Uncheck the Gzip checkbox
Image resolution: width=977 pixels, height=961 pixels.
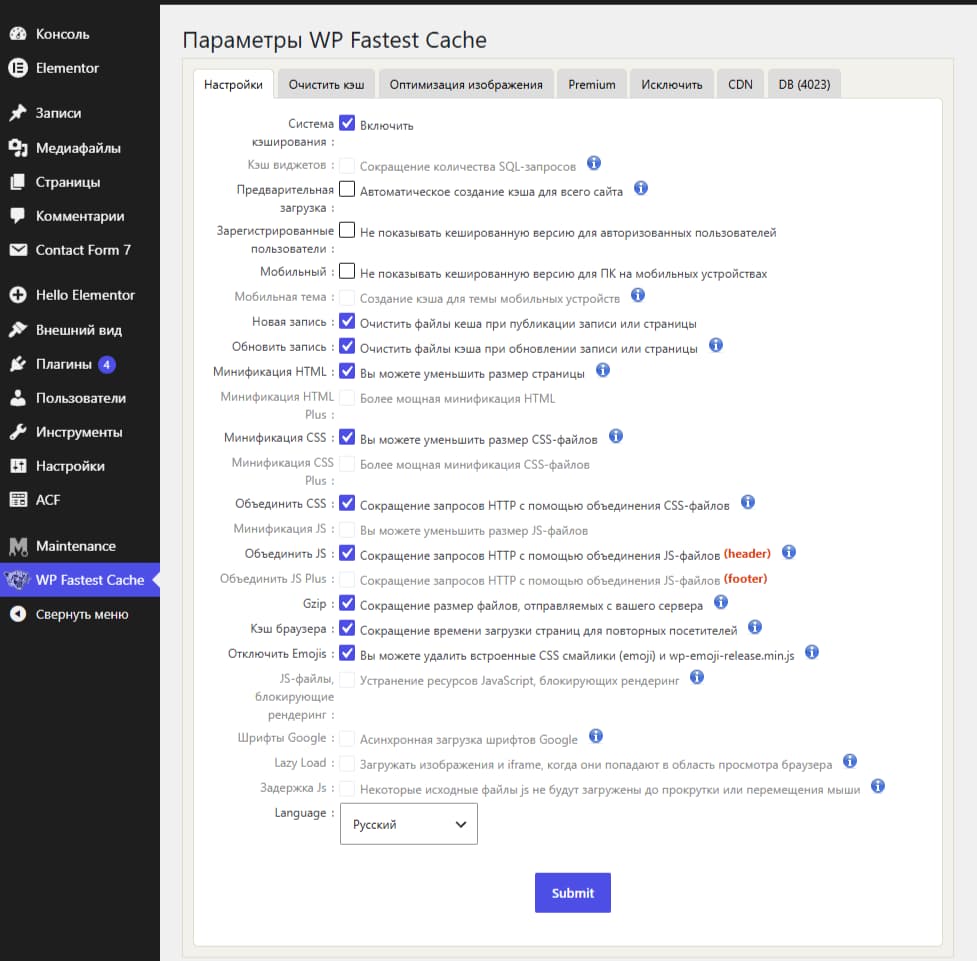(347, 603)
